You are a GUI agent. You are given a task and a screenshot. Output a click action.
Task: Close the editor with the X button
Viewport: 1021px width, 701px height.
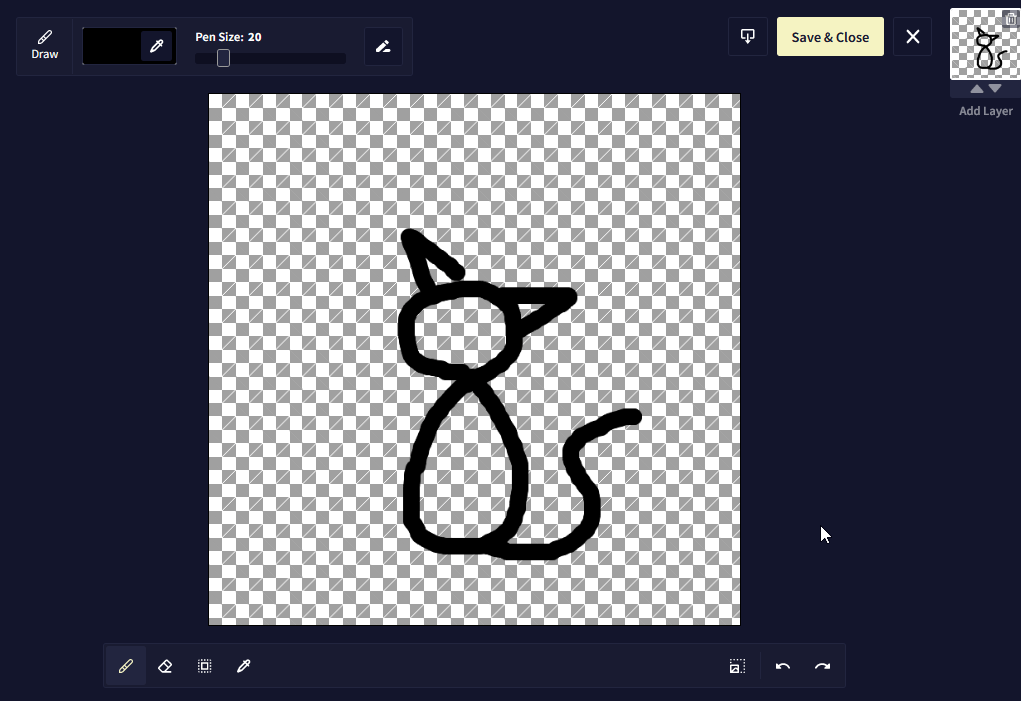coord(912,37)
